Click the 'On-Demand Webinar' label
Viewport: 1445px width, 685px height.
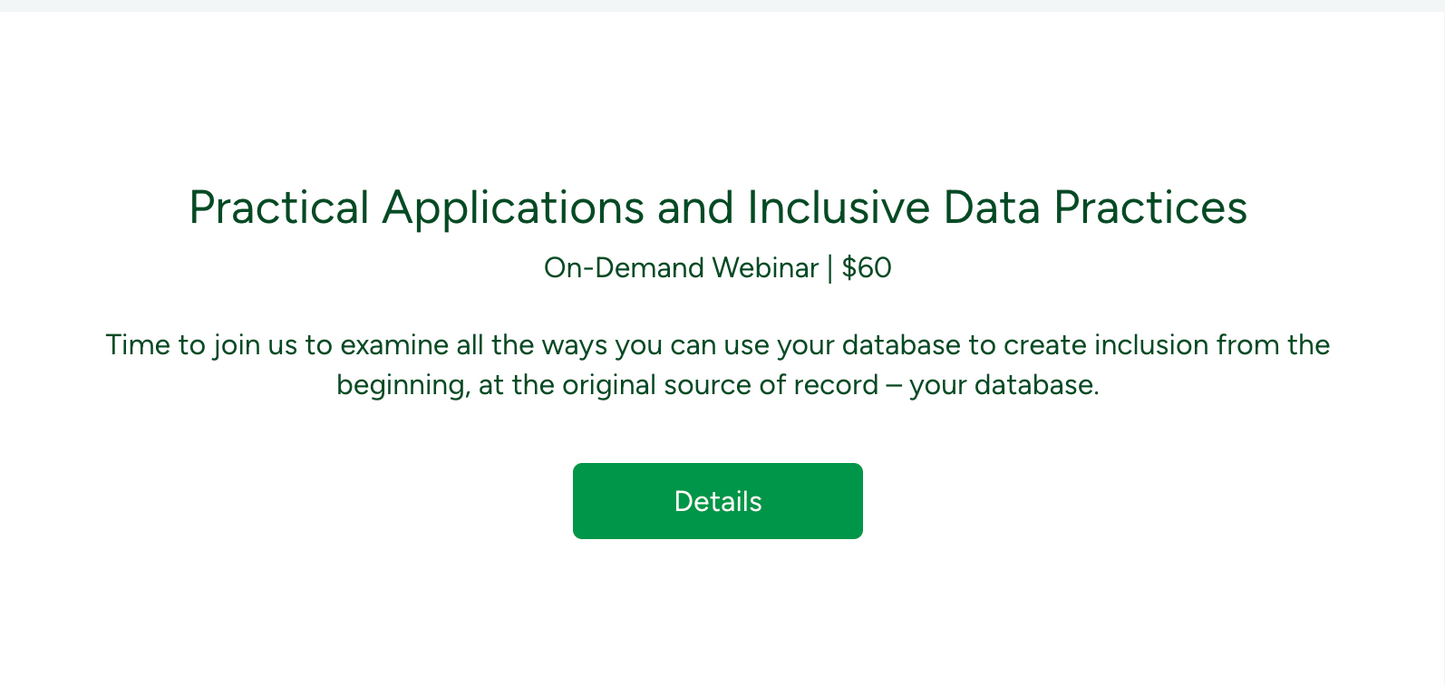pos(680,267)
